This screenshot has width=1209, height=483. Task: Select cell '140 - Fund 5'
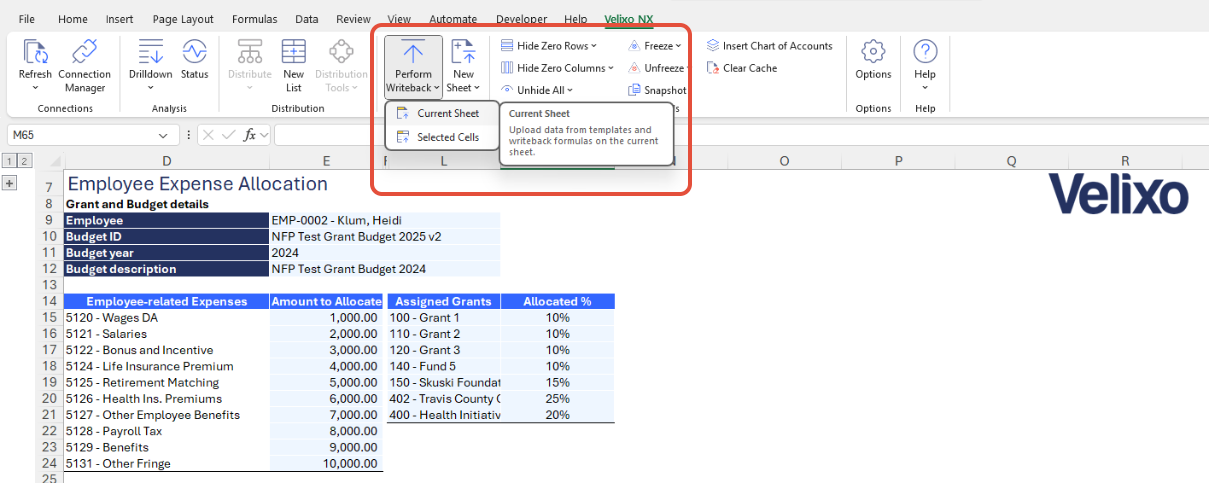[444, 366]
